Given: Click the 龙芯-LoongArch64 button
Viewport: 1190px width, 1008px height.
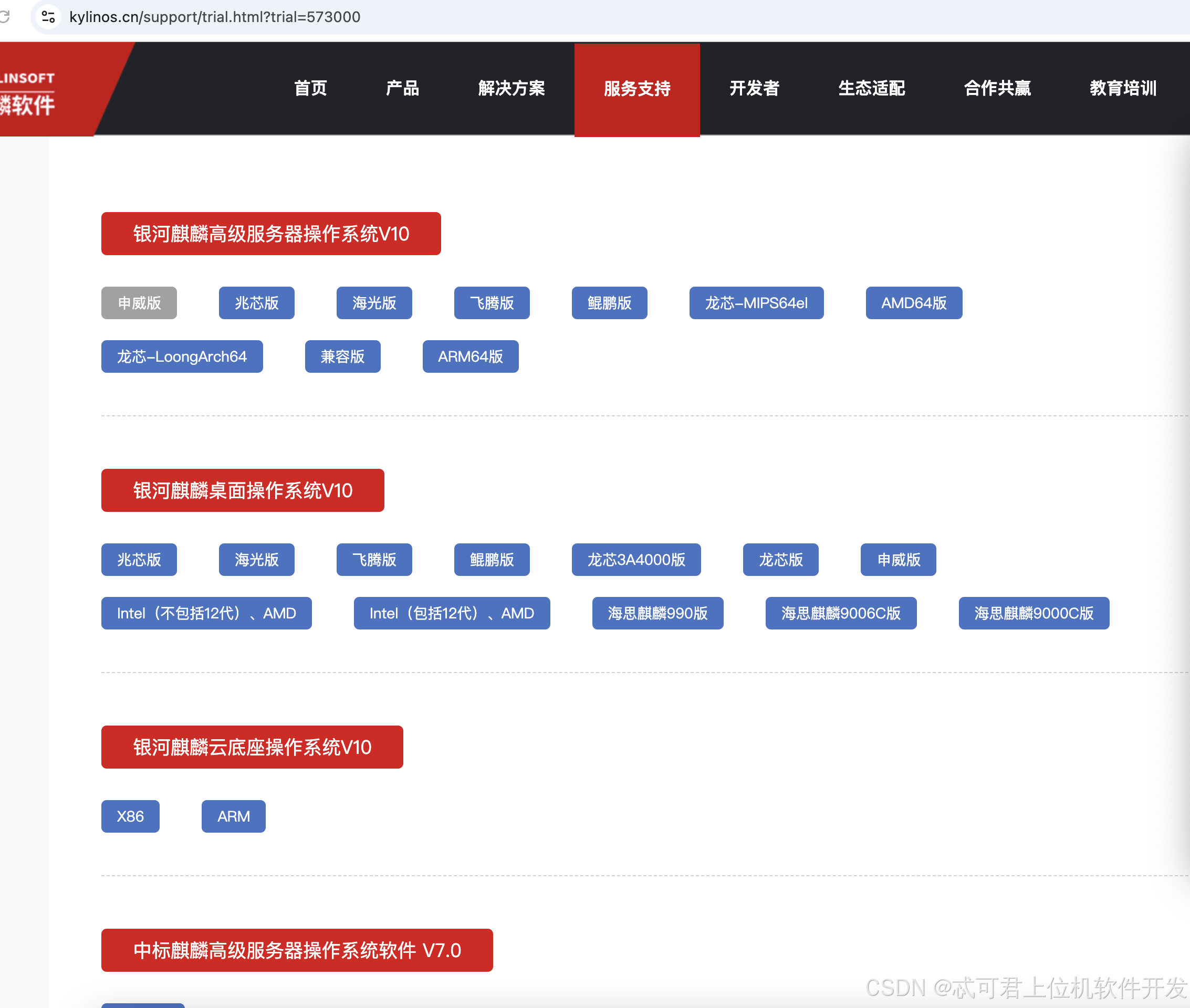Looking at the screenshot, I should (182, 356).
